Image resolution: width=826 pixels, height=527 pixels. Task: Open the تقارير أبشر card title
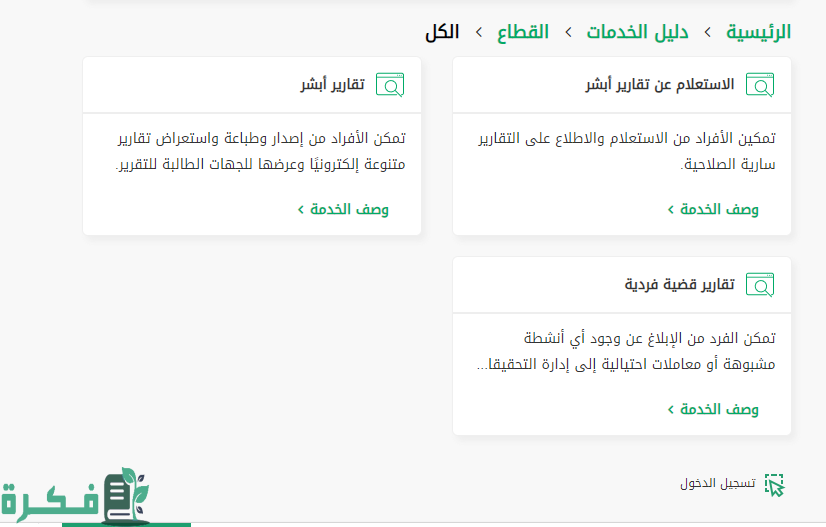coord(332,84)
